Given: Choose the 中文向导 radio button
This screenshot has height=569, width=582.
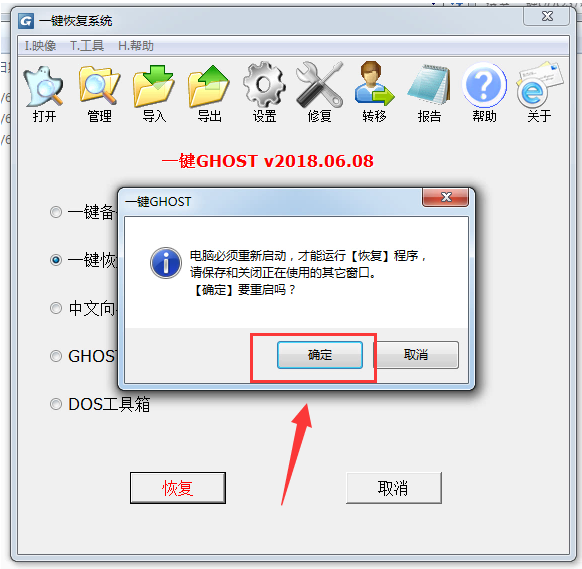Looking at the screenshot, I should click(x=56, y=308).
